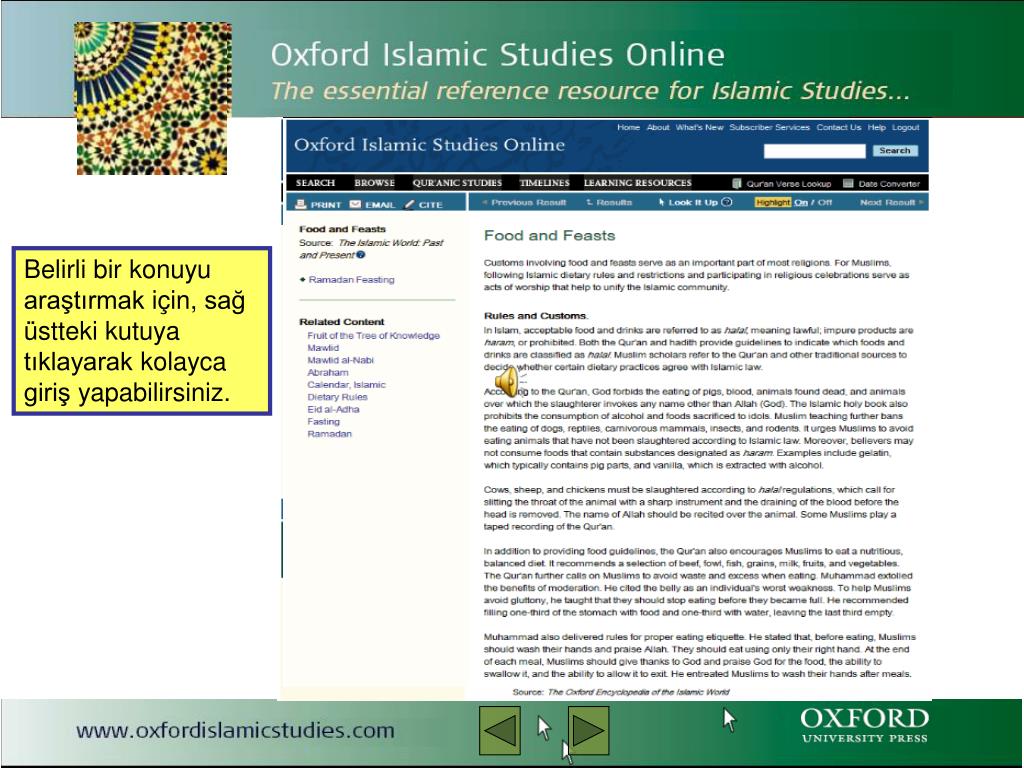Click the Search button
This screenshot has width=1024, height=768.
coord(895,151)
